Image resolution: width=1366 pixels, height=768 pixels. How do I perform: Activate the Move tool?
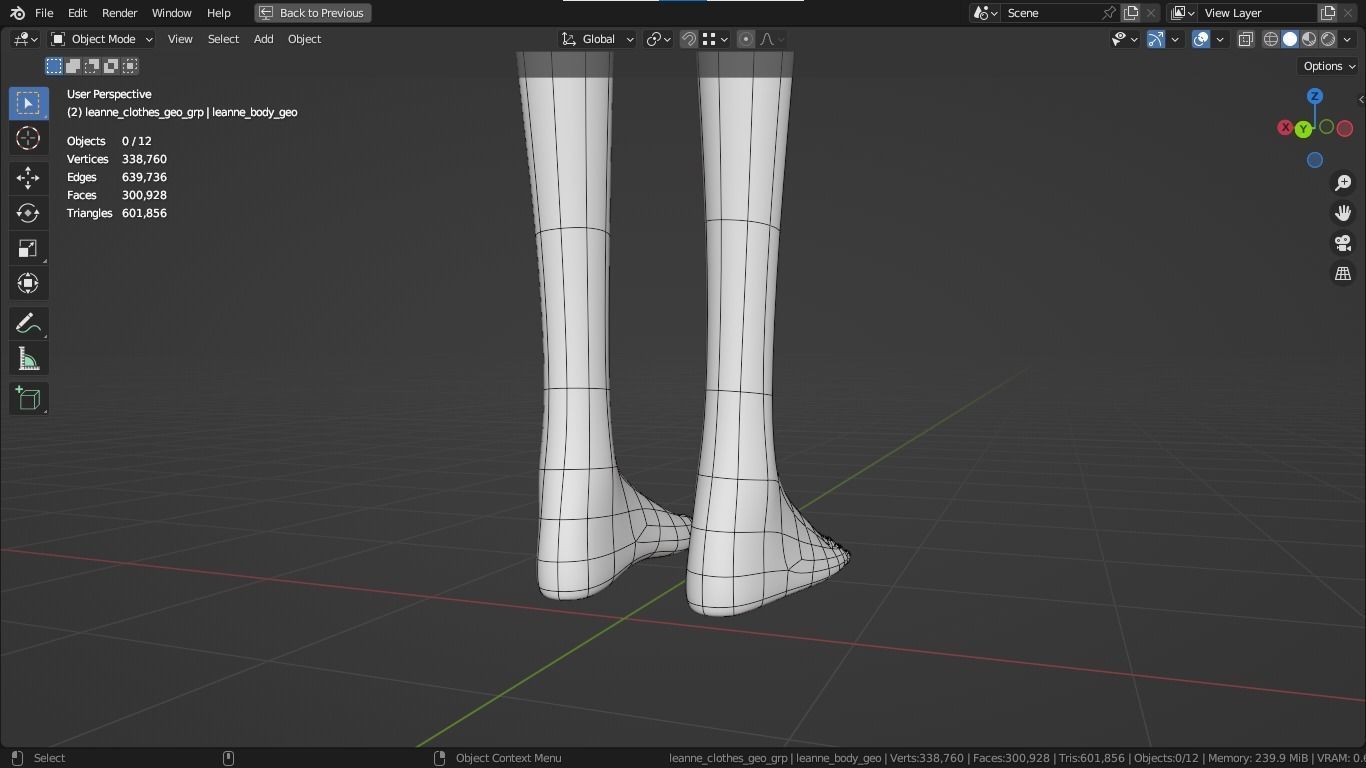pyautogui.click(x=28, y=178)
